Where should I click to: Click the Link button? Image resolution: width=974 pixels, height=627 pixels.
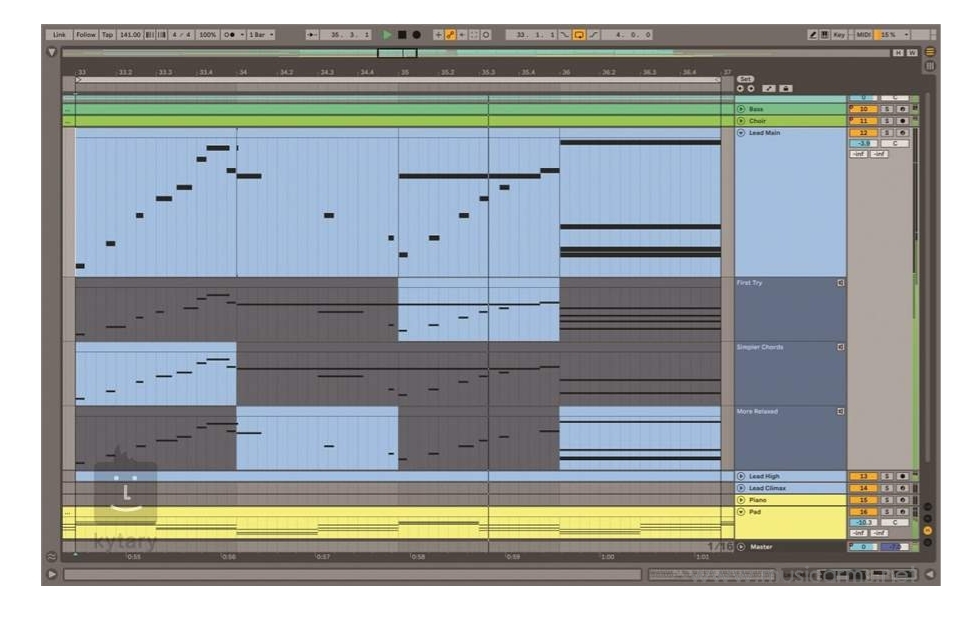[x=60, y=35]
